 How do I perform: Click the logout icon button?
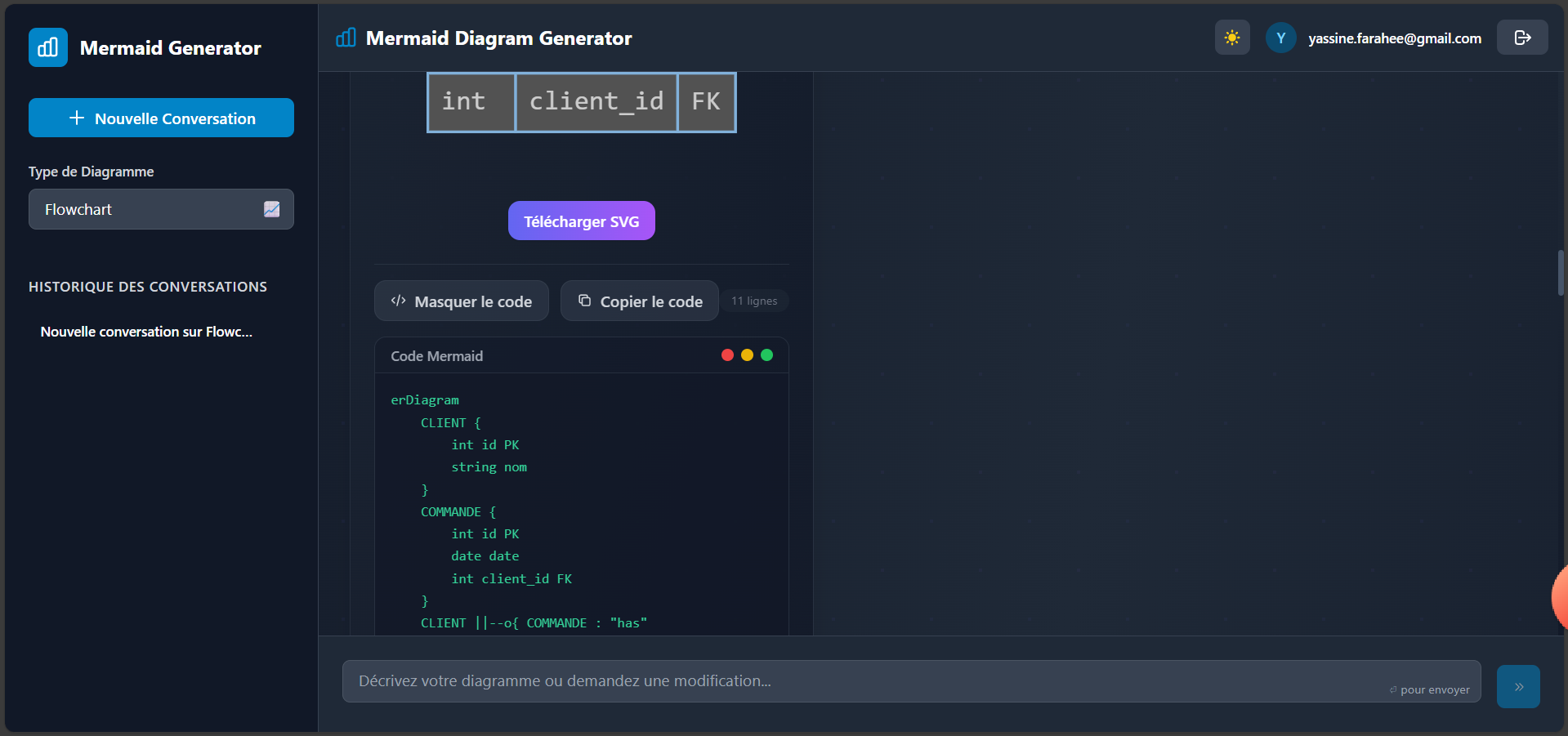point(1521,38)
